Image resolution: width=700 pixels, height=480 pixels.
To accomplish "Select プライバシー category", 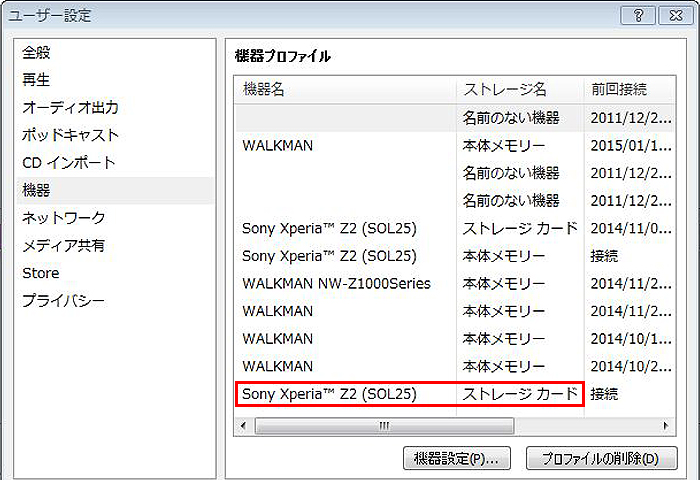I will pyautogui.click(x=115, y=301).
